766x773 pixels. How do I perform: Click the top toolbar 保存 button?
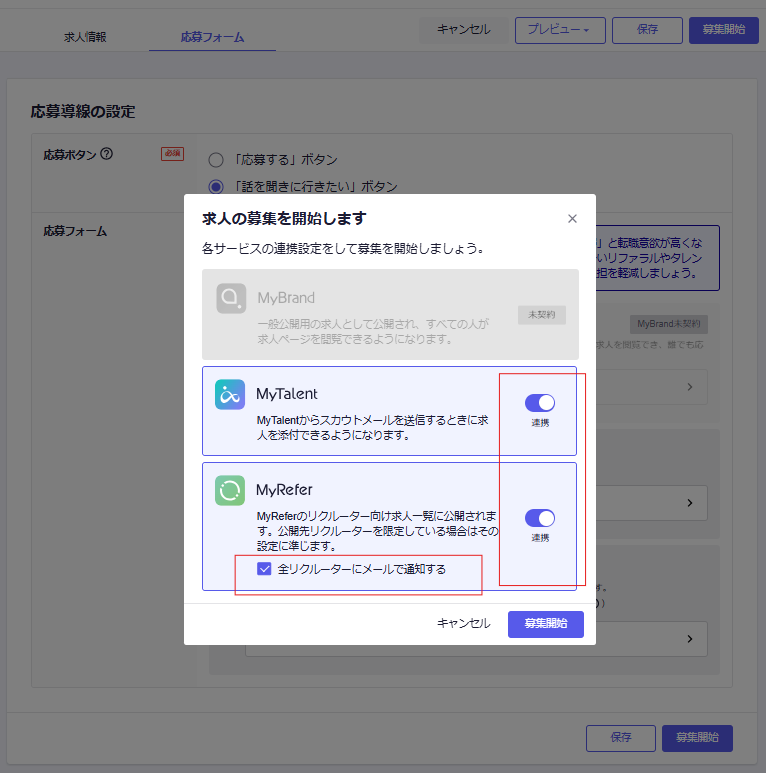[x=647, y=30]
